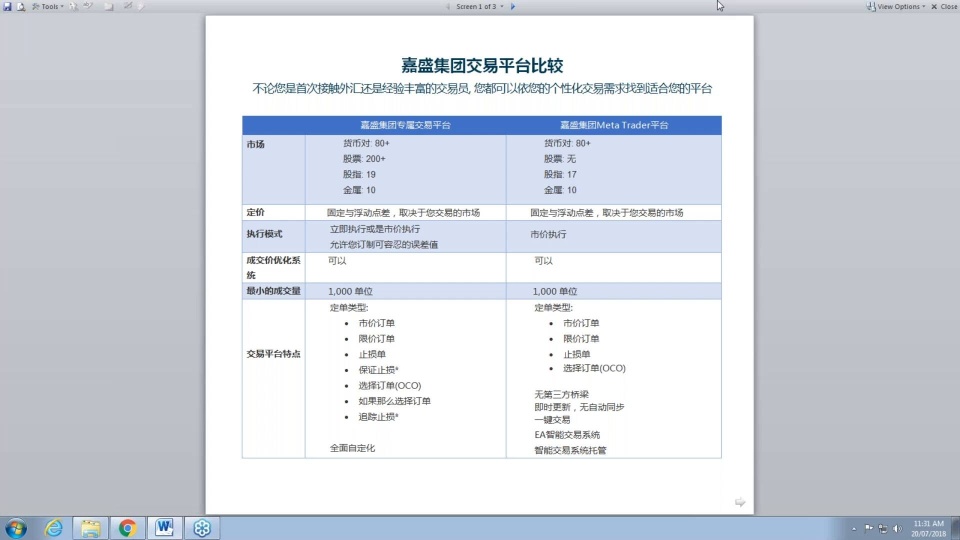
Task: Switch to Google Chrome in the taskbar
Action: [127, 527]
